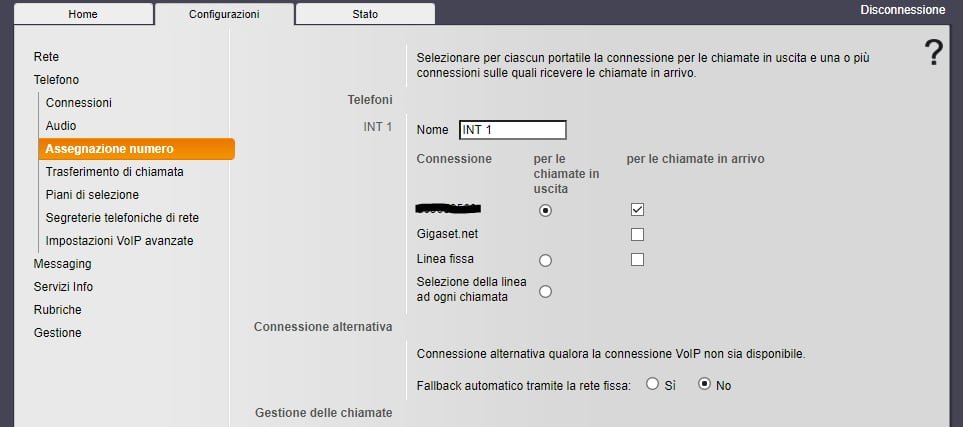Open Connessioni in the sidebar
The height and width of the screenshot is (427, 963).
tap(79, 103)
